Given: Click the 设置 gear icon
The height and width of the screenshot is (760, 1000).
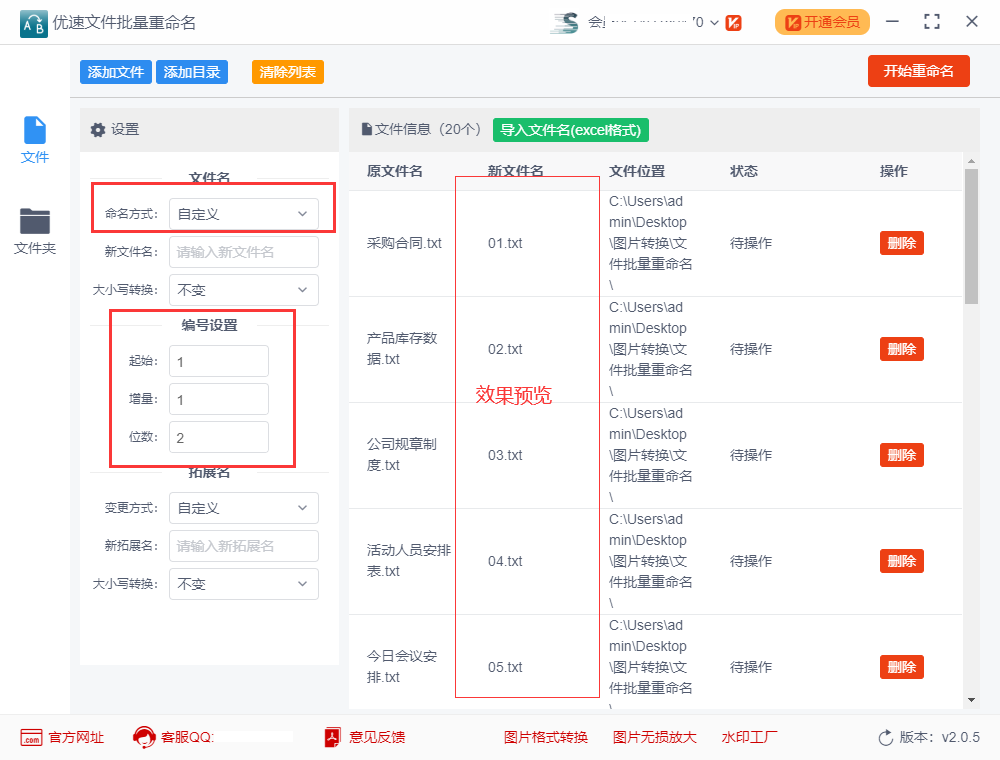Looking at the screenshot, I should 98,130.
